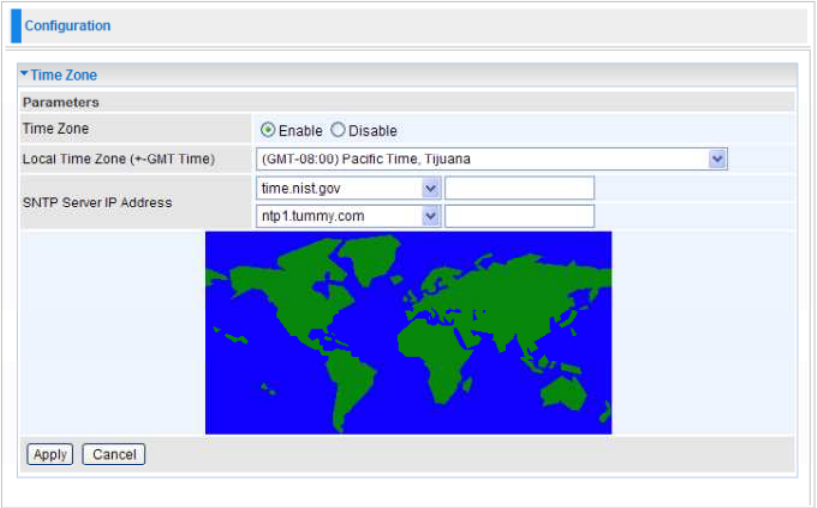817x508 pixels.
Task: Click input field next to time.nist.gov
Action: [519, 188]
